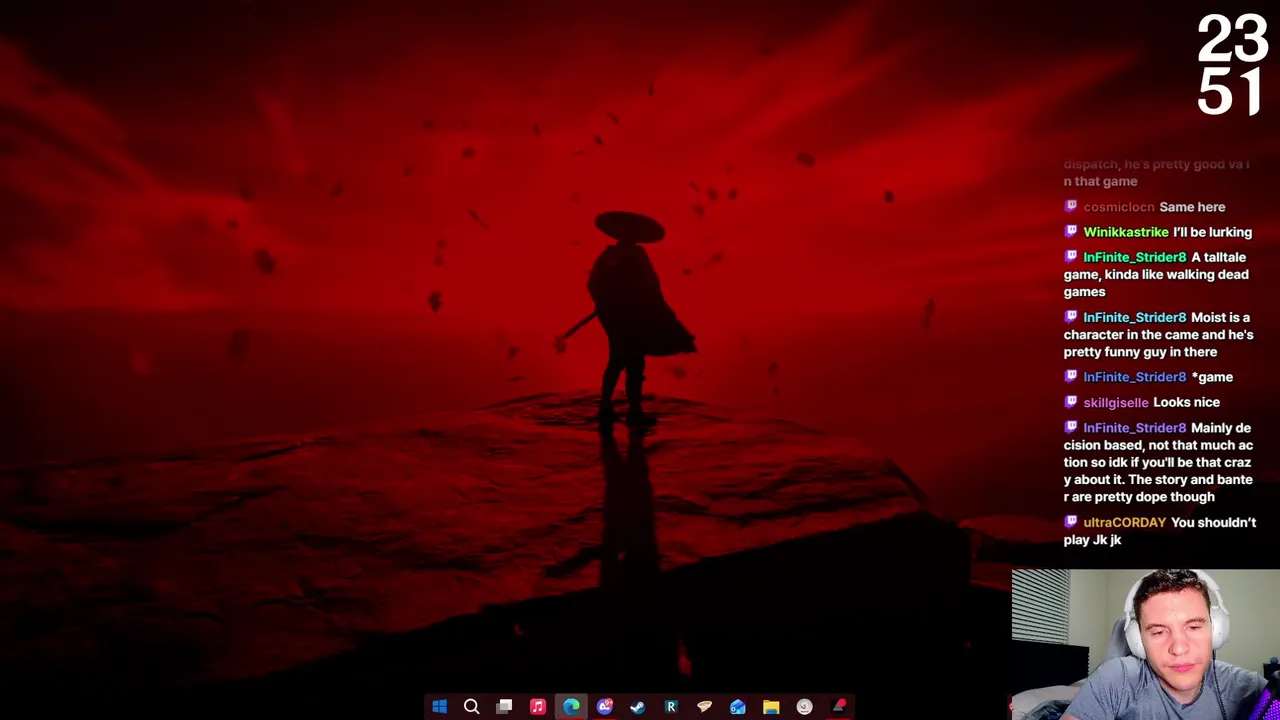Image resolution: width=1280 pixels, height=720 pixels.
Task: Click InFinite_Strider8 name beside '*game'
Action: pos(1135,377)
